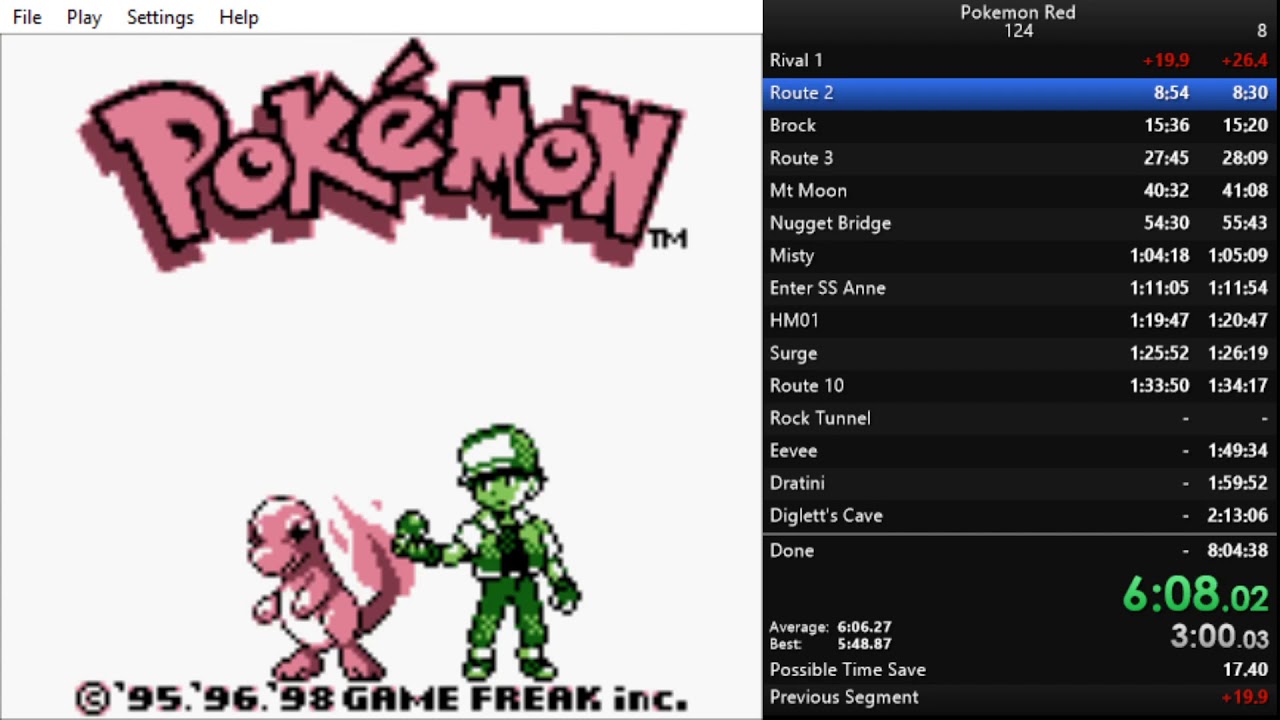Select the Route 10 split row

pyautogui.click(x=1021, y=385)
